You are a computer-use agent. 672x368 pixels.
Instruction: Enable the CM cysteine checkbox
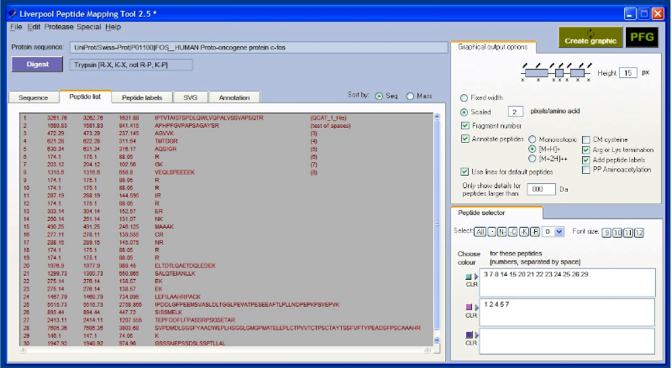(x=586, y=140)
